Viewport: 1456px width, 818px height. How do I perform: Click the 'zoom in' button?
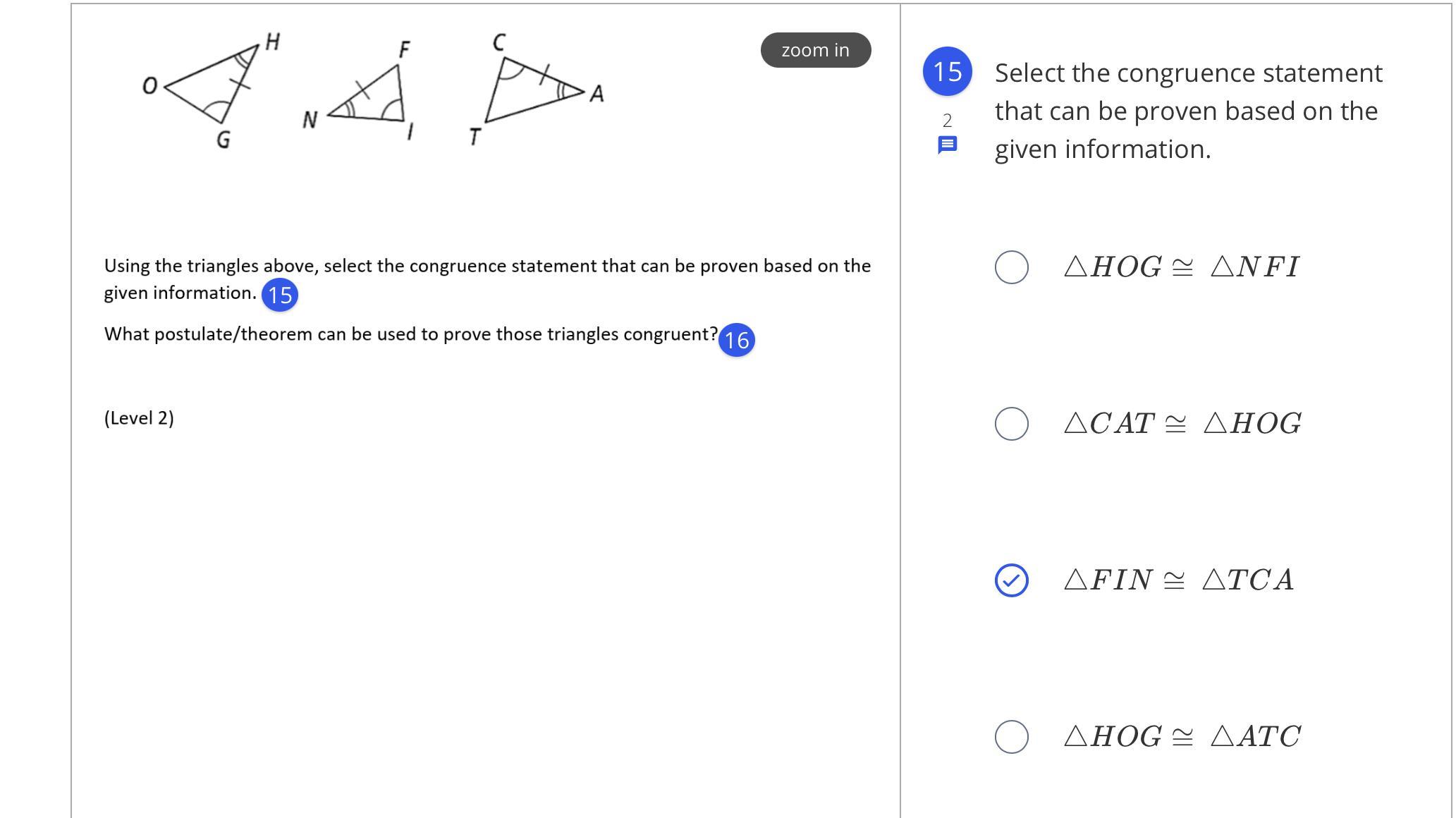816,50
